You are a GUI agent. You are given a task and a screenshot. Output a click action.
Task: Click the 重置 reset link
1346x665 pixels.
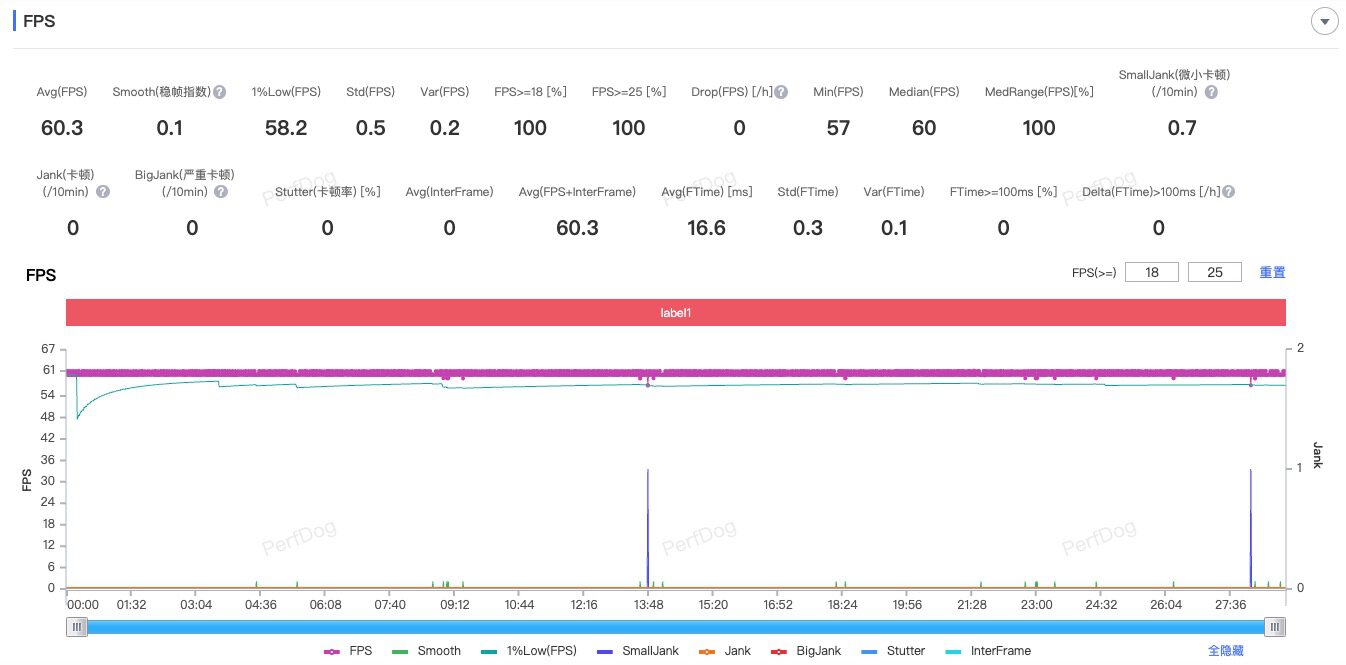(x=1272, y=272)
